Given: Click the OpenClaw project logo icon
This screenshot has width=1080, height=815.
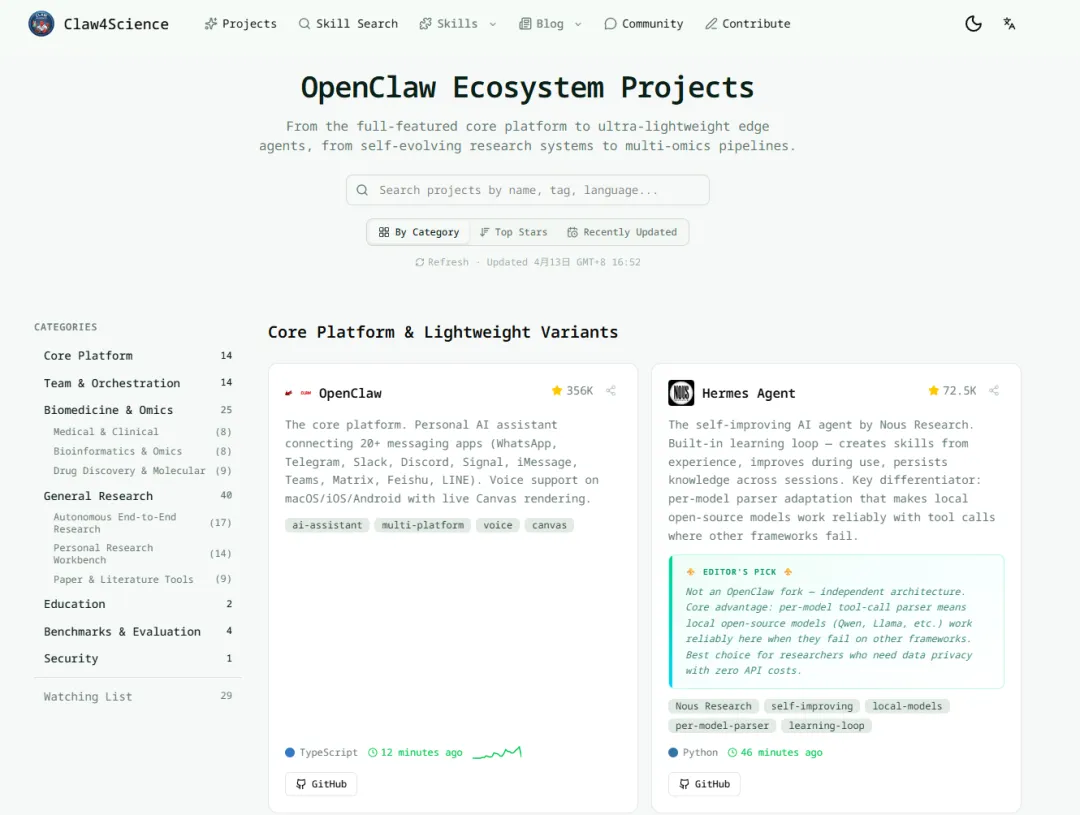Looking at the screenshot, I should 298,393.
